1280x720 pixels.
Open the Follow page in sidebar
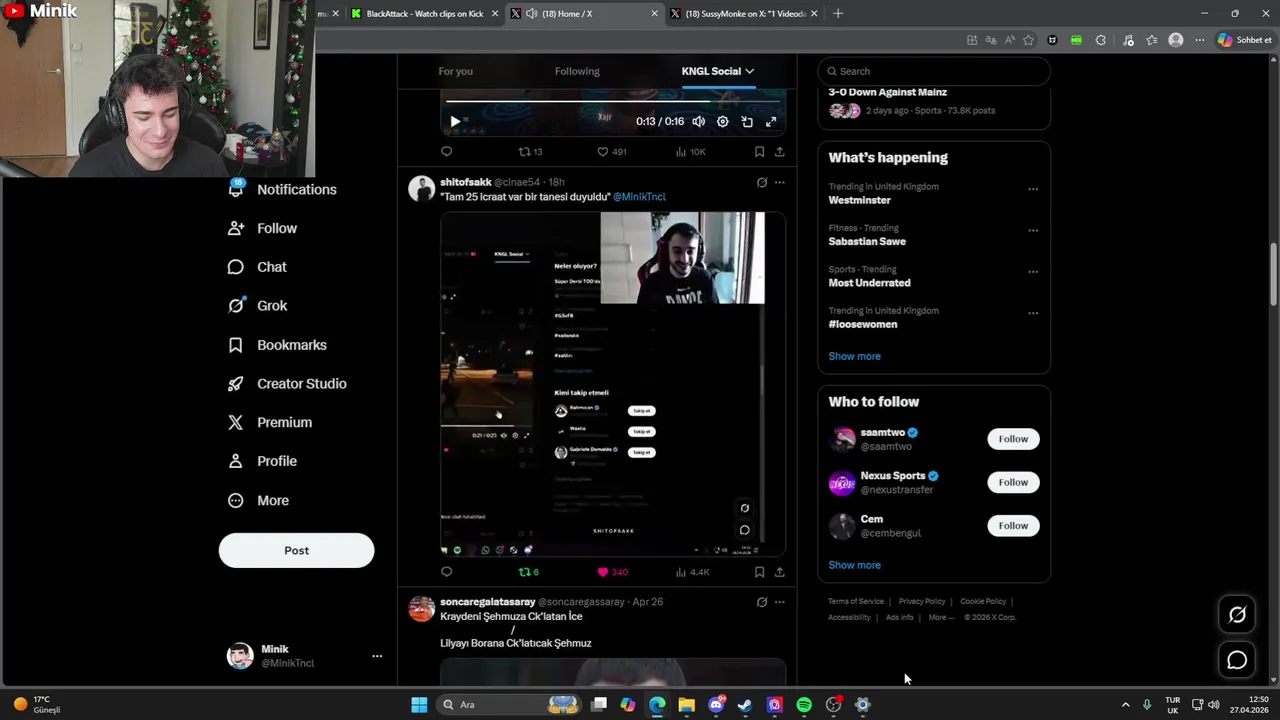click(x=263, y=228)
